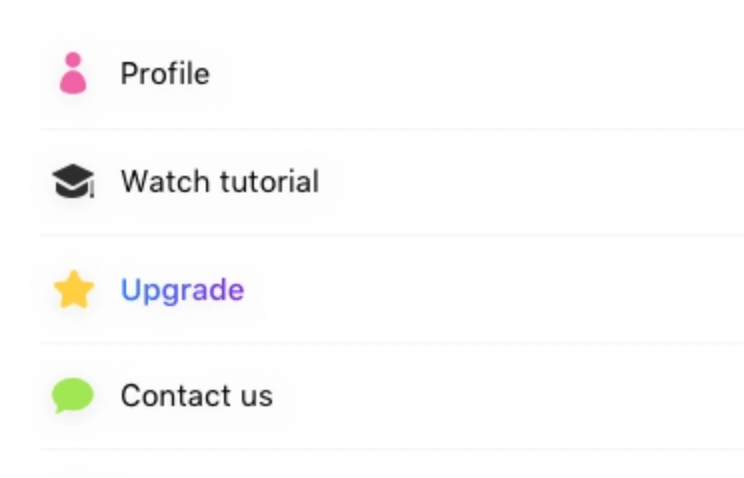Click the Profile text label
The width and height of the screenshot is (744, 478).
[165, 74]
